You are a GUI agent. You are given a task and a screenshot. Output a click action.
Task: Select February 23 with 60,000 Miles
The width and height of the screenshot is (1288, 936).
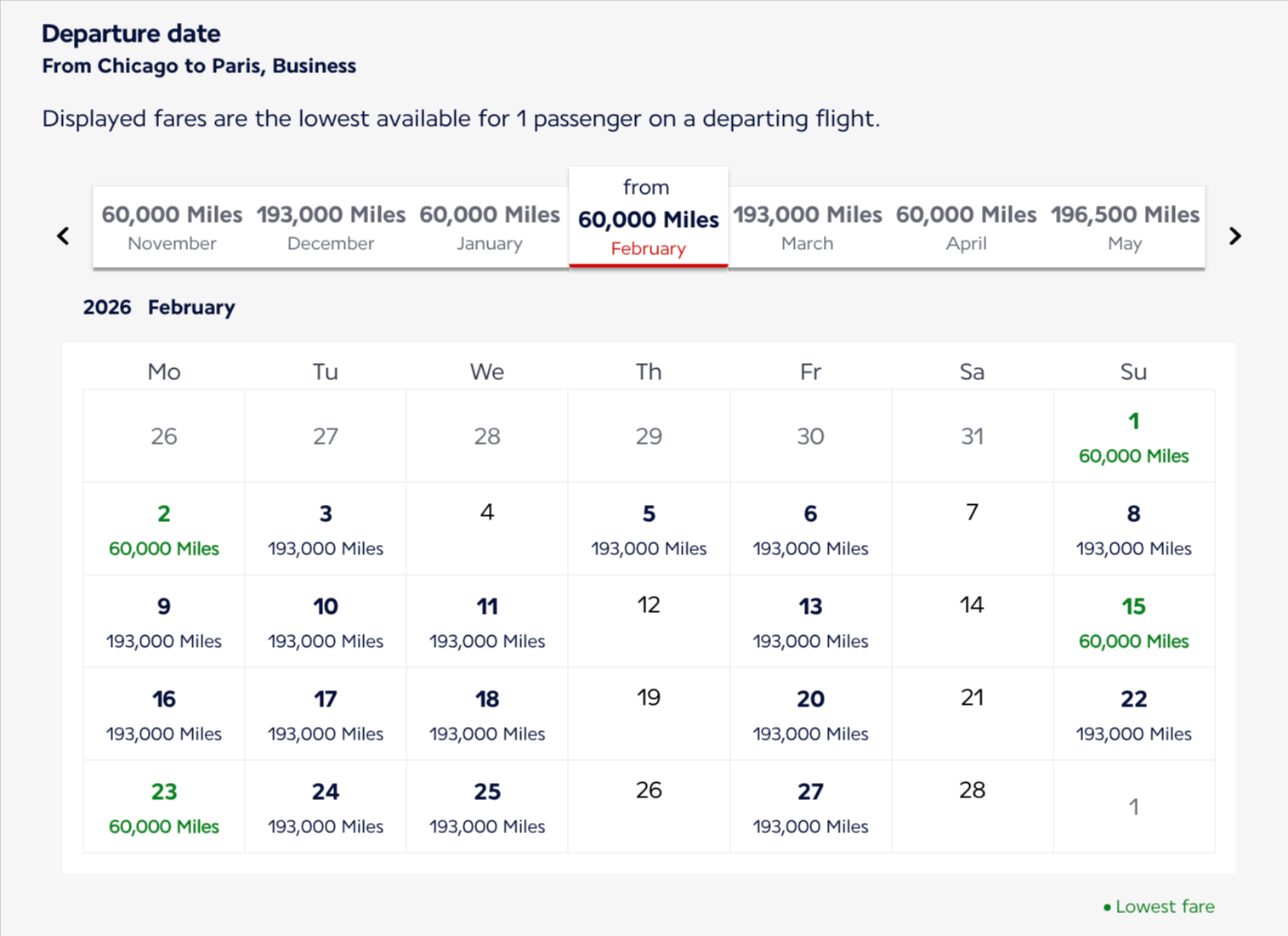click(x=163, y=806)
